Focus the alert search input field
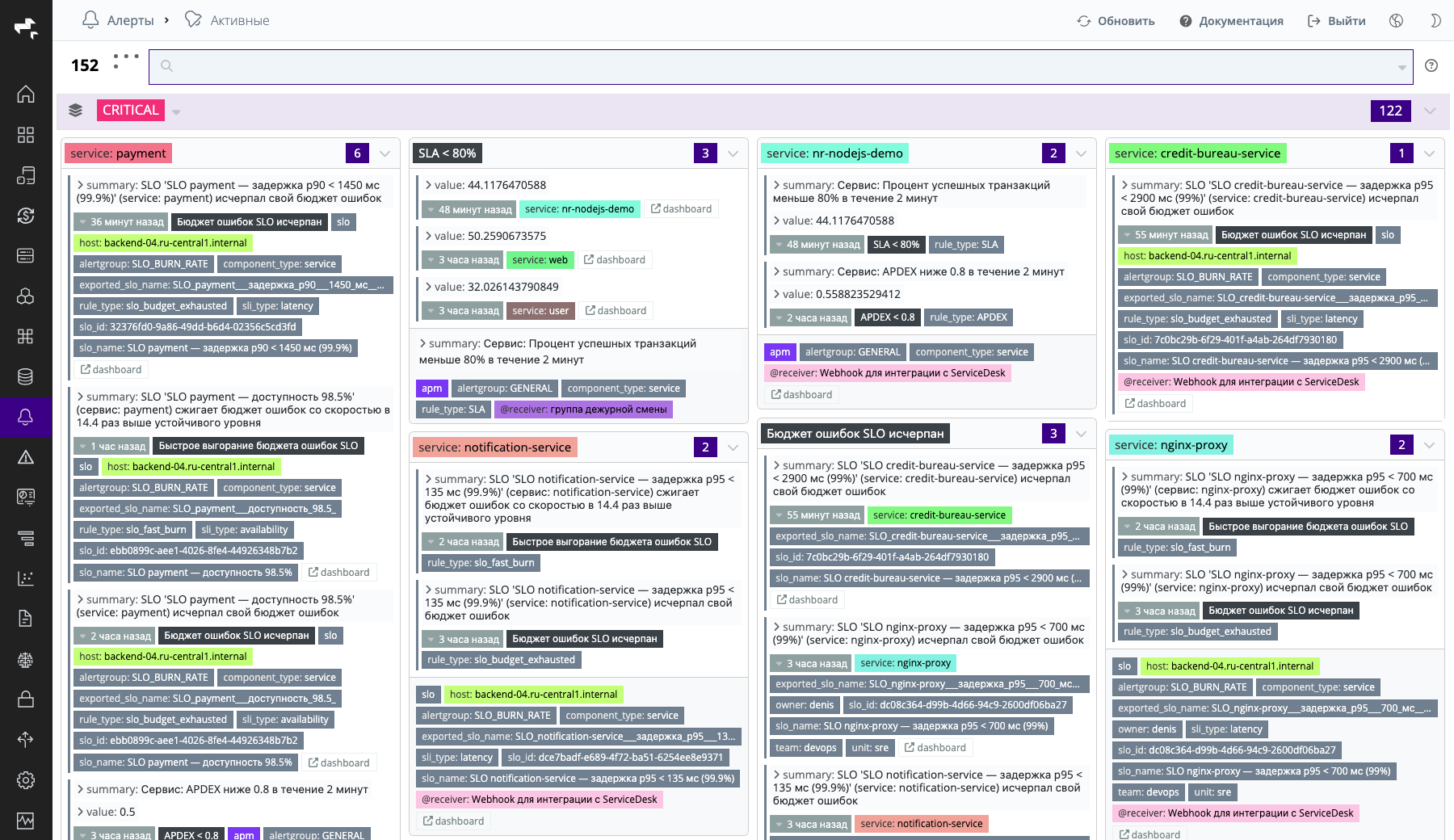 780,67
